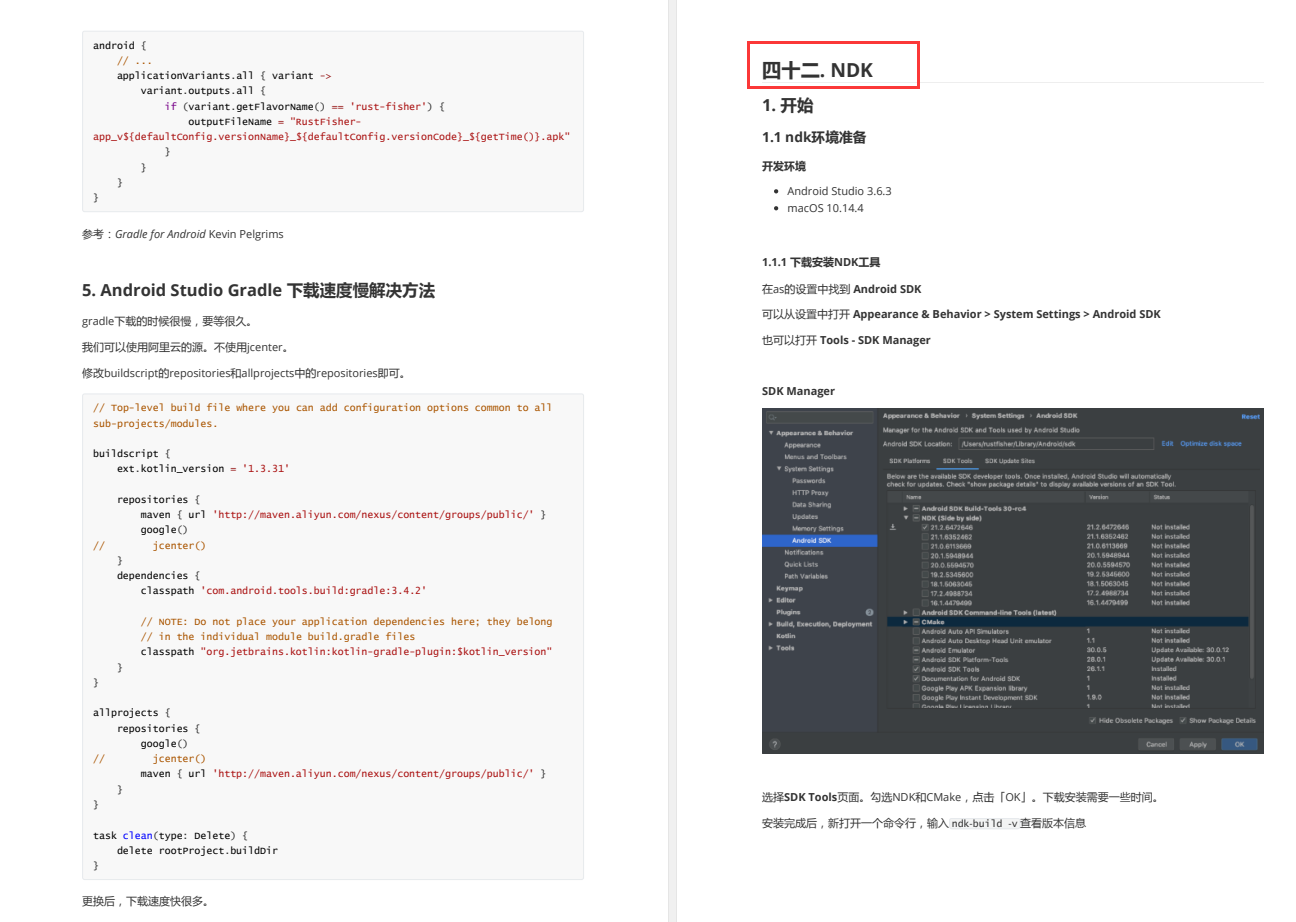Select Keymap in settings tree
This screenshot has height=922, width=1296.
(x=789, y=588)
